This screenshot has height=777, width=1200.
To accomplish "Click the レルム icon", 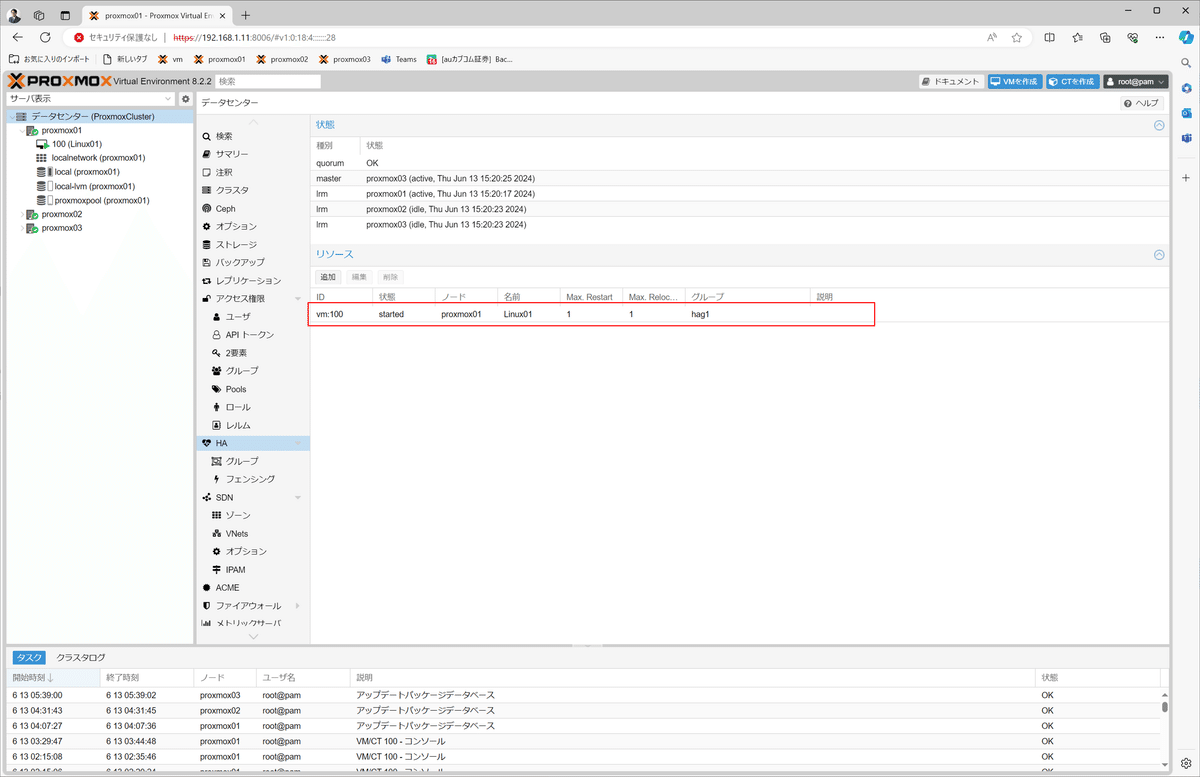I will point(217,425).
